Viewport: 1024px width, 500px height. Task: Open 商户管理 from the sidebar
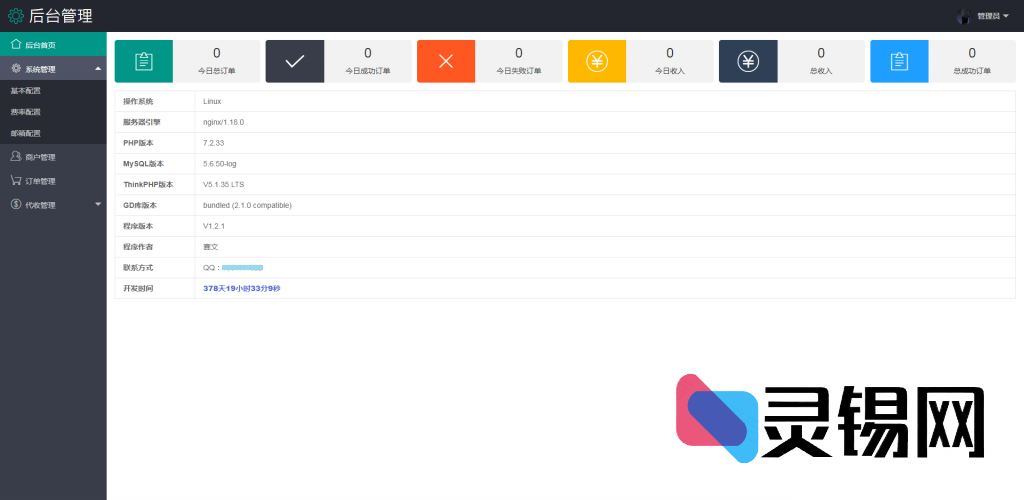(40, 157)
